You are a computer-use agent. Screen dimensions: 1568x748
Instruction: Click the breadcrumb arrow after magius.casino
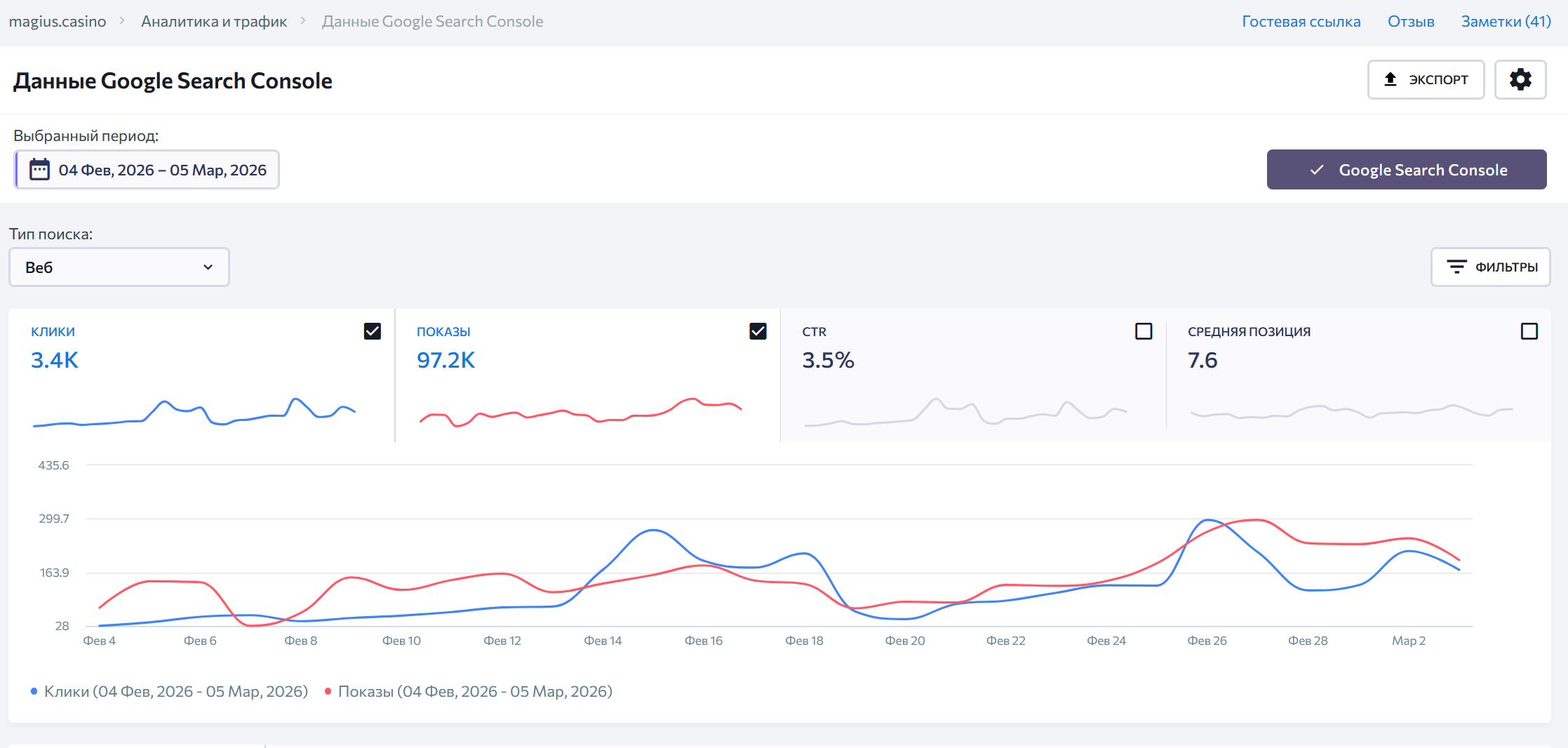123,21
